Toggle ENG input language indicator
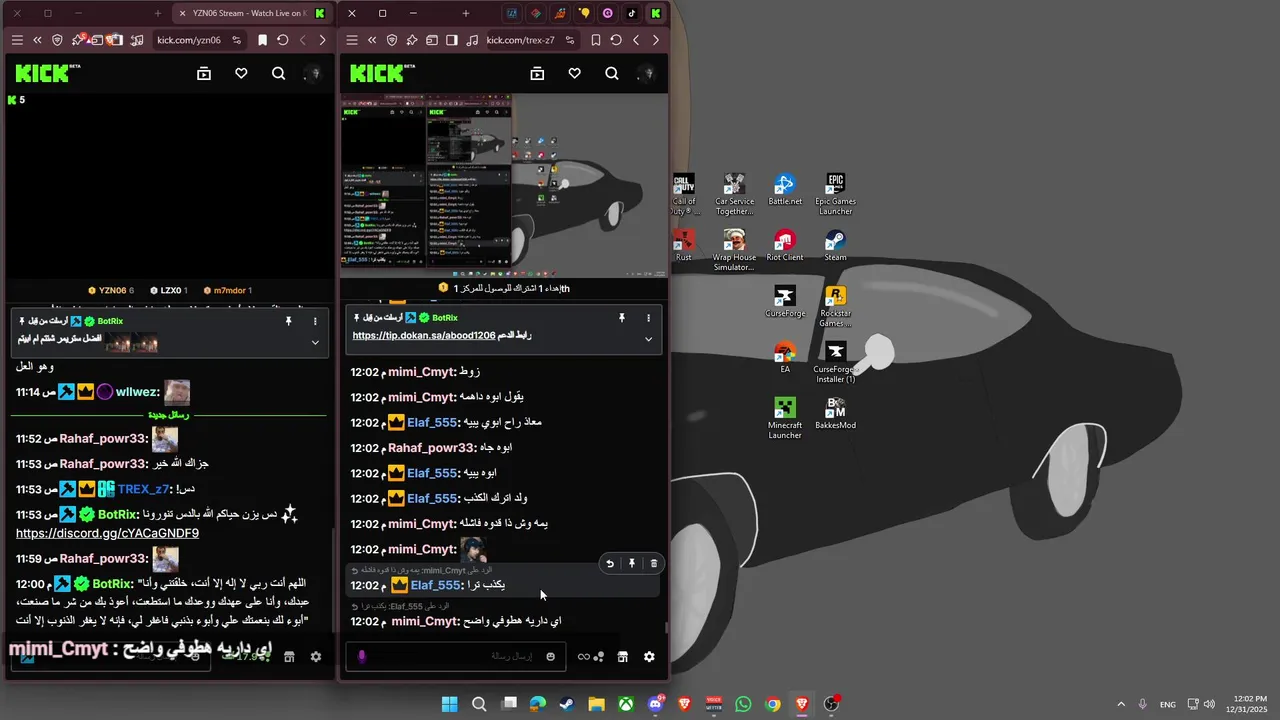This screenshot has height=720, width=1280. 1168,704
